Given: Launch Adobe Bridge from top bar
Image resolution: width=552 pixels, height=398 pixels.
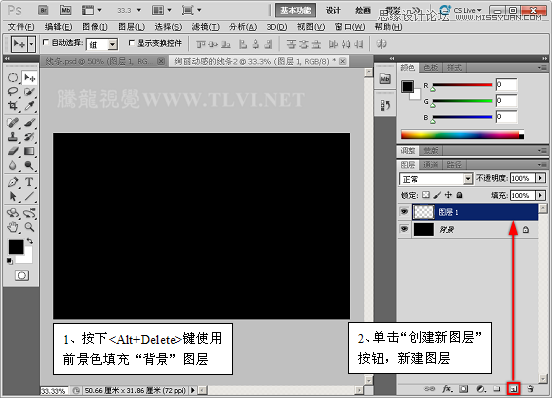Looking at the screenshot, I should pyautogui.click(x=43, y=10).
